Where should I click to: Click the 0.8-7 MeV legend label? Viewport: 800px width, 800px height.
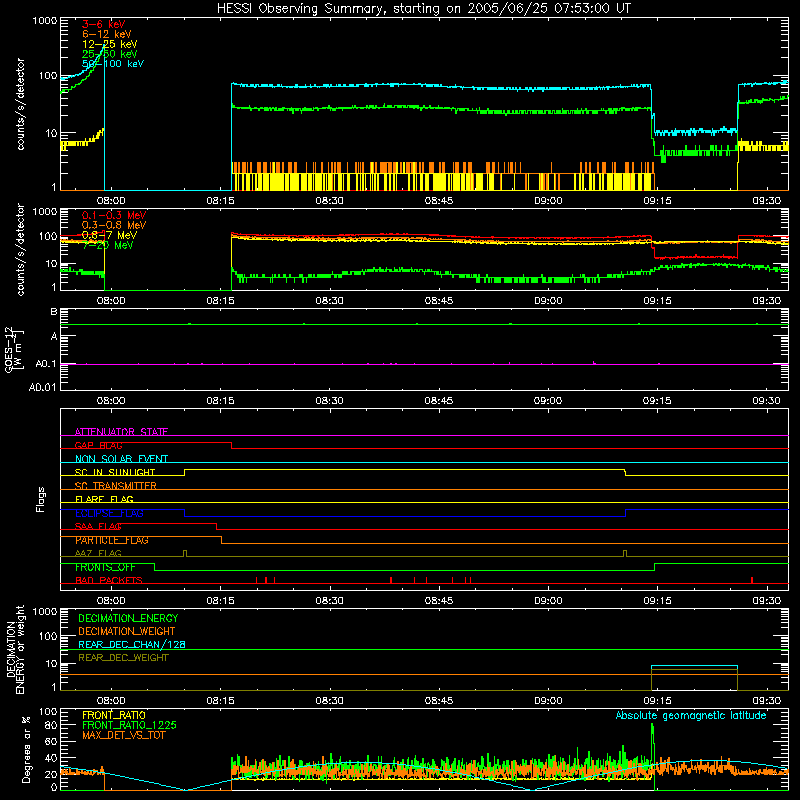pos(110,235)
